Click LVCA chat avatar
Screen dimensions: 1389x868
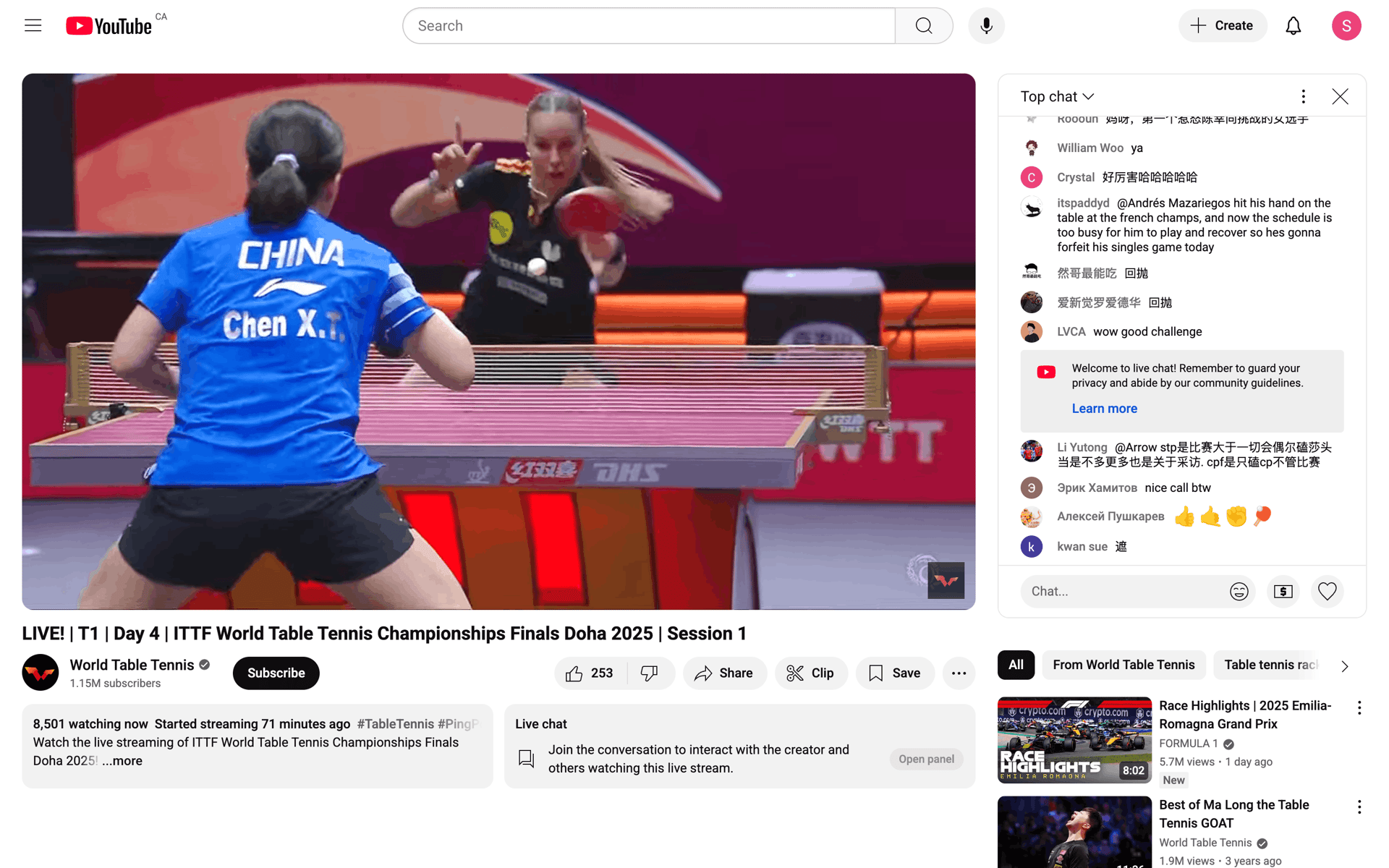(x=1031, y=332)
